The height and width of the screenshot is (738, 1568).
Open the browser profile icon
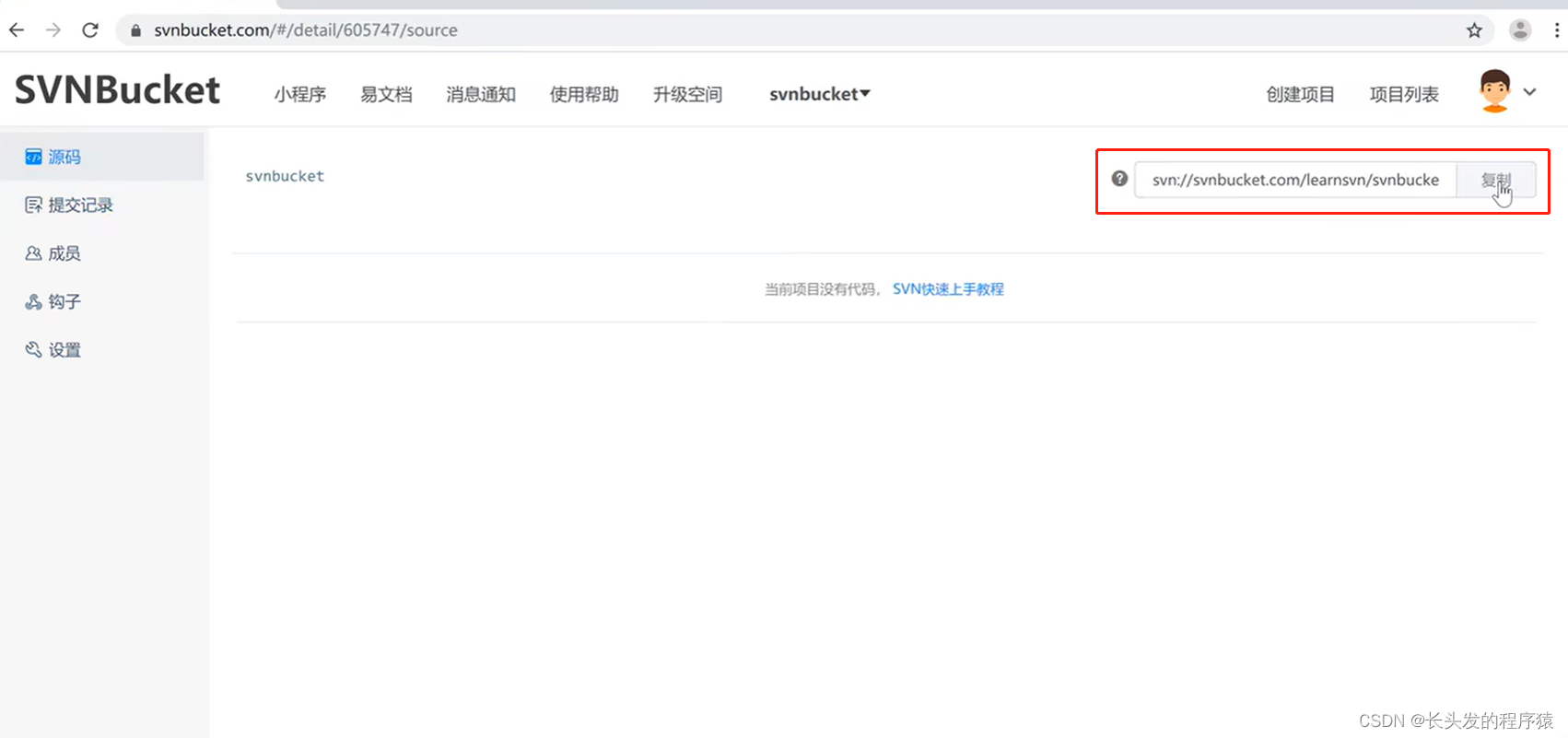tap(1520, 30)
